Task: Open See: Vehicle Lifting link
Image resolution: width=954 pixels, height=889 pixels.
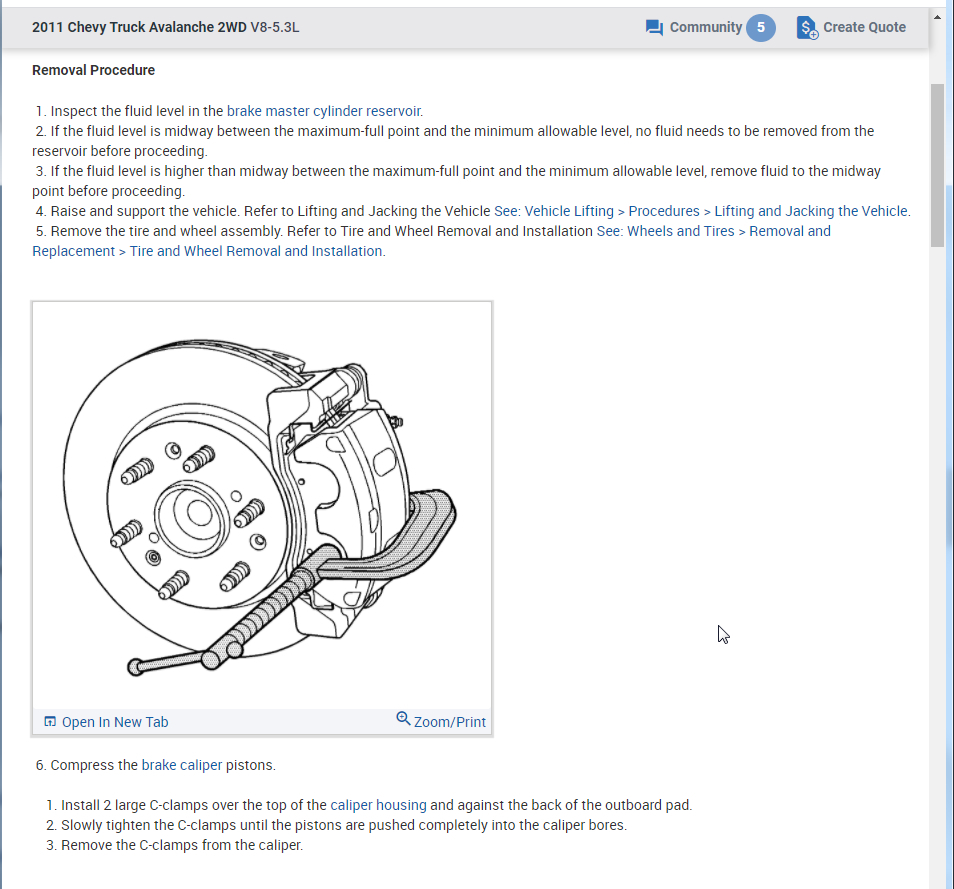Action: coord(554,211)
